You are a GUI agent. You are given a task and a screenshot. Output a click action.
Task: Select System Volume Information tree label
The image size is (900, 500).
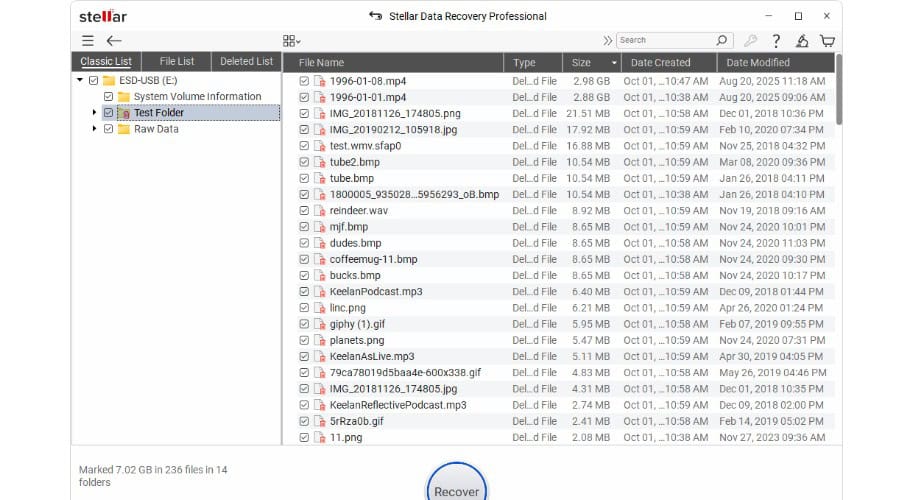[197, 96]
